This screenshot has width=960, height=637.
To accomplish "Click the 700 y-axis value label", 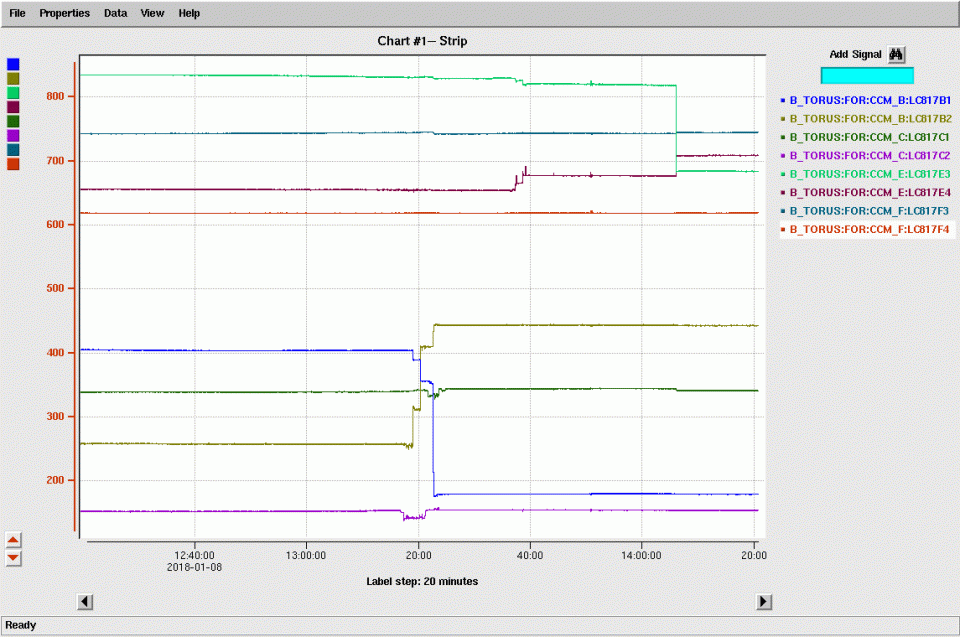I will (55, 160).
